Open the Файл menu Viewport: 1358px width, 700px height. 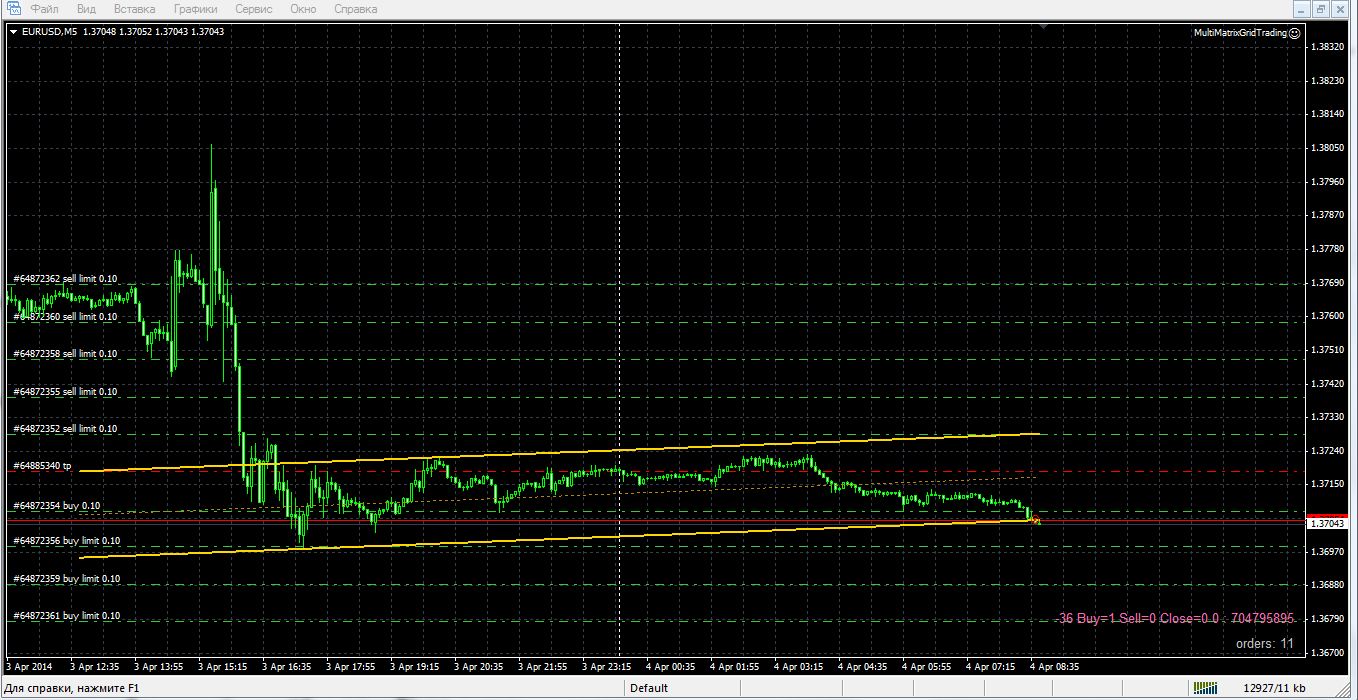[x=44, y=9]
